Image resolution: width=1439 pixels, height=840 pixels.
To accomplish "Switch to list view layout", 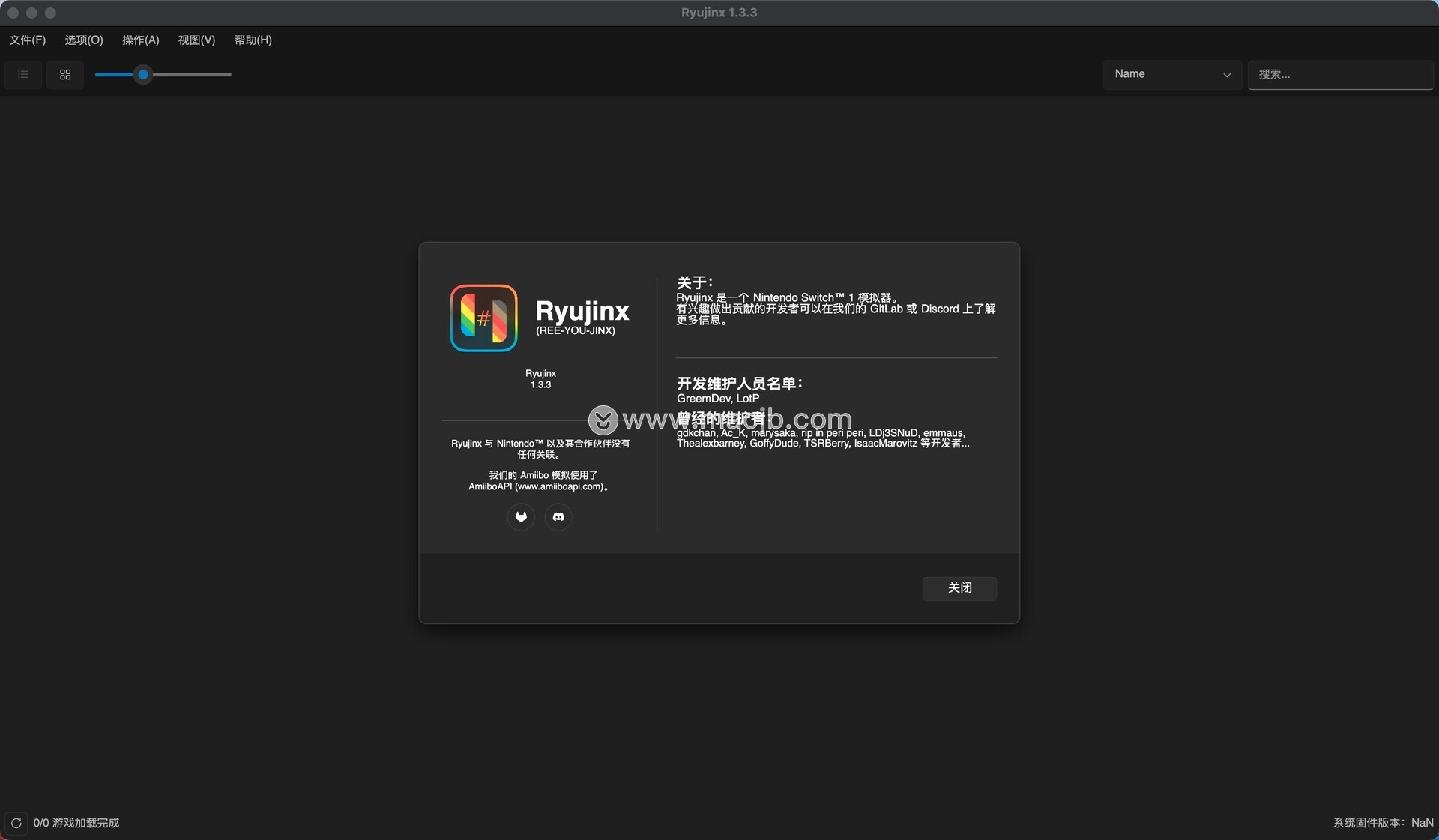I will [x=23, y=75].
